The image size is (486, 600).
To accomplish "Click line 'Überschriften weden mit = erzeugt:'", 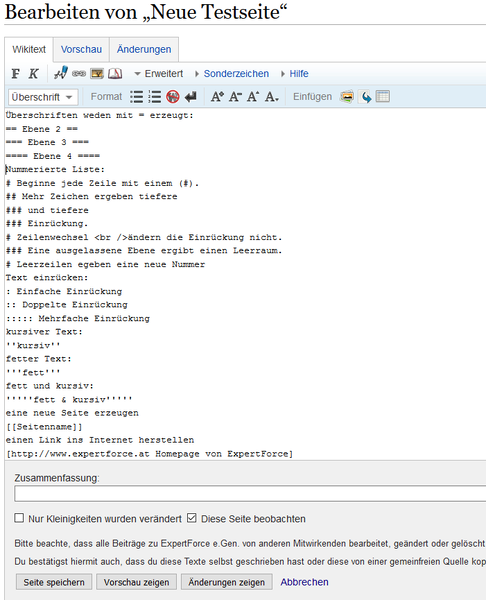I will coord(99,115).
